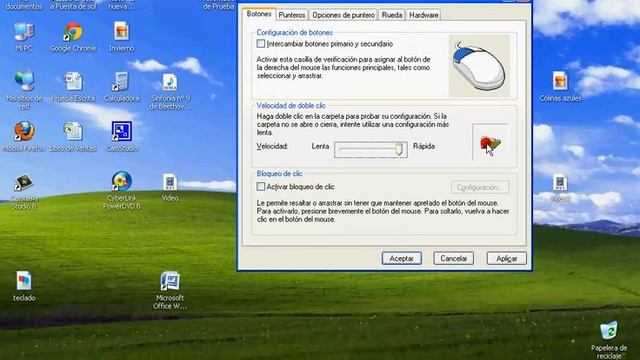Select Sinfonía nº 9 de Beethoven file

click(x=170, y=82)
